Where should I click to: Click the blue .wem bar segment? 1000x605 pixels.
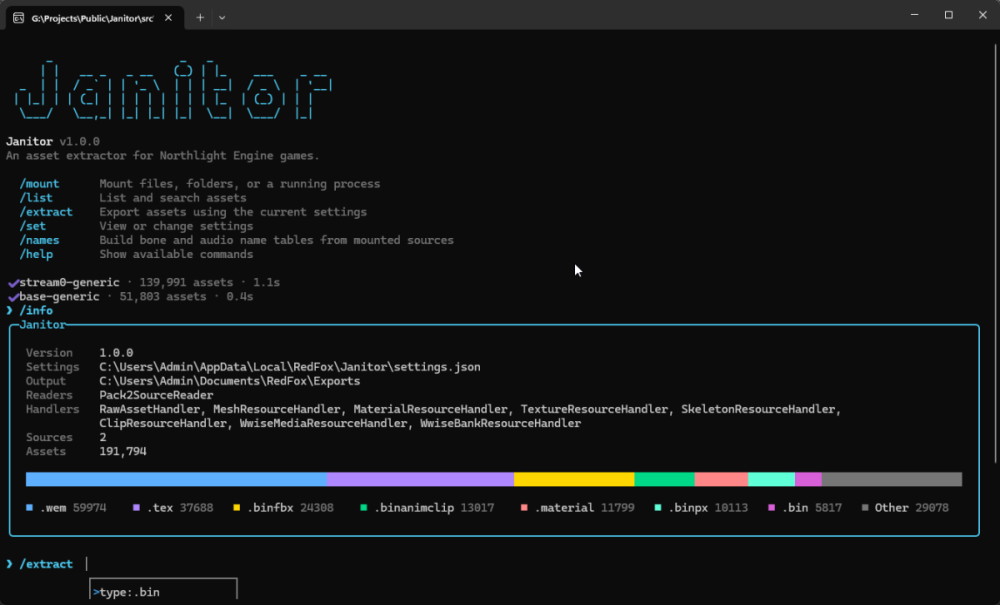(x=176, y=479)
